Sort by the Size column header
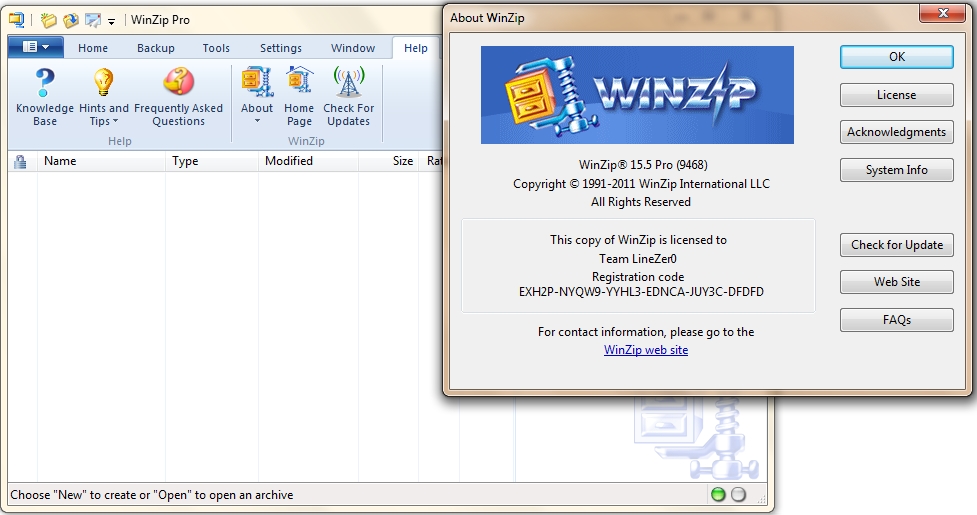Image resolution: width=977 pixels, height=515 pixels. [388, 161]
